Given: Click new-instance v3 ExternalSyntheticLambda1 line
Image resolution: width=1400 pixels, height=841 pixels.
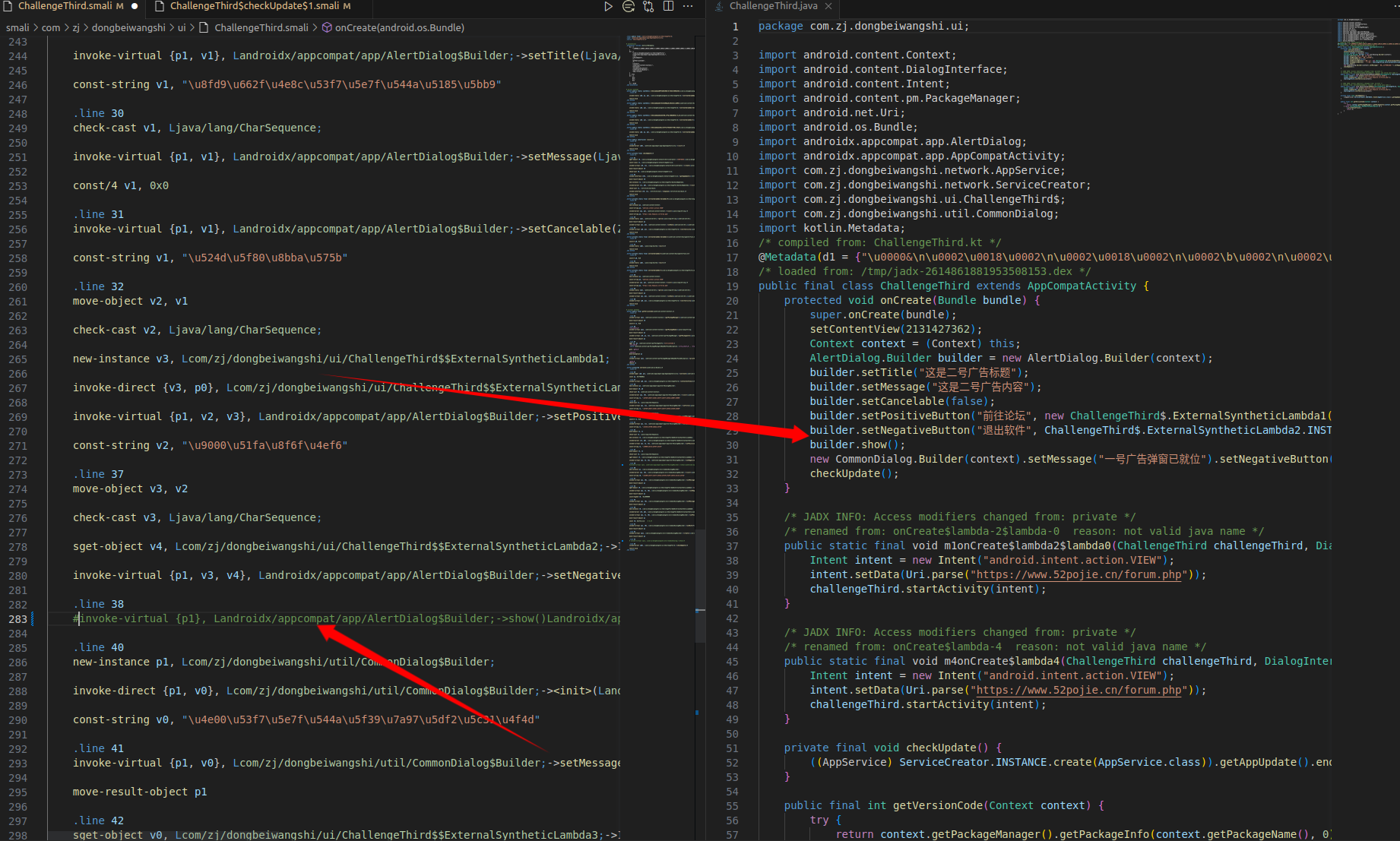Looking at the screenshot, I should [341, 359].
